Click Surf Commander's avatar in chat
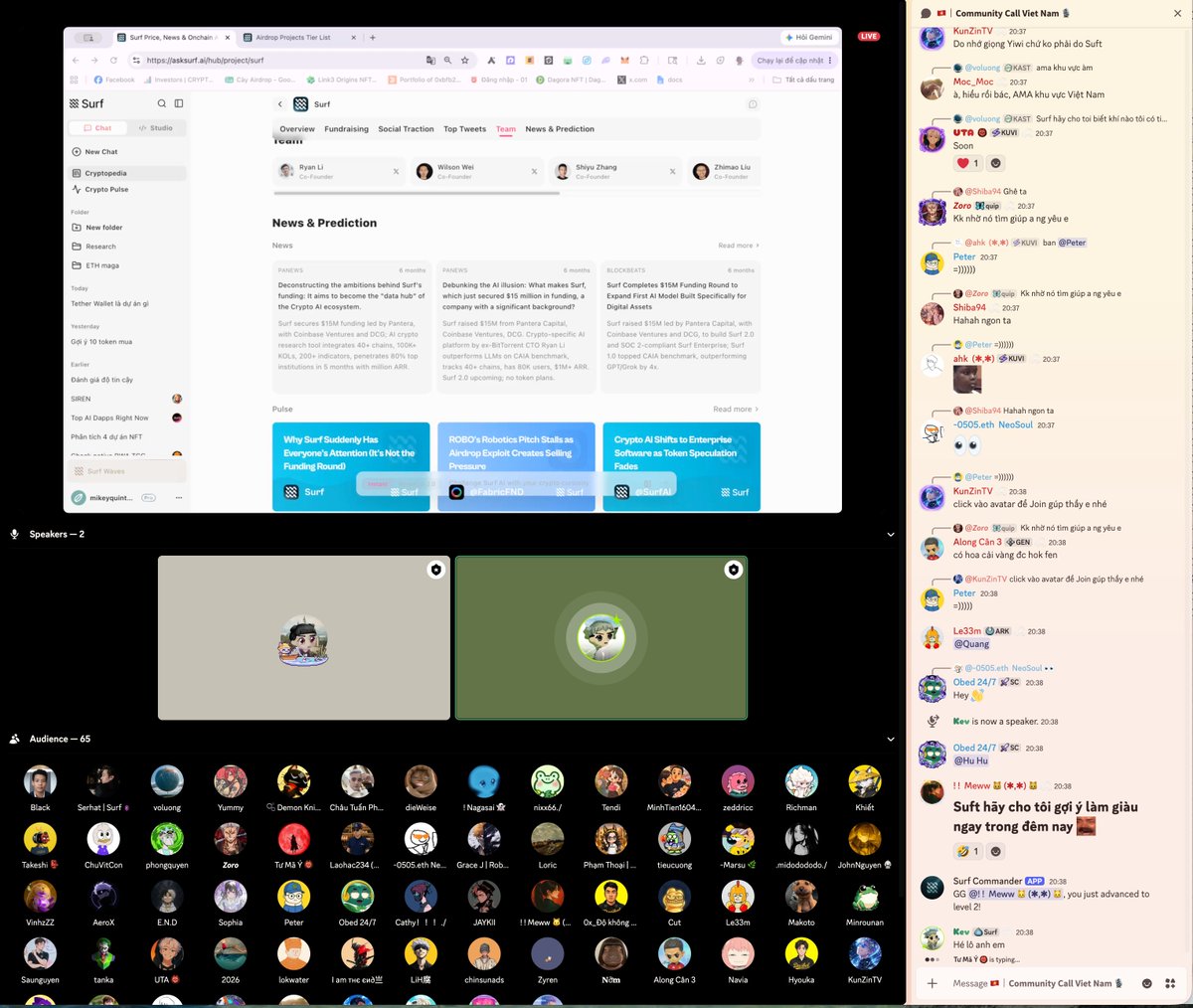This screenshot has width=1193, height=1008. 933,888
